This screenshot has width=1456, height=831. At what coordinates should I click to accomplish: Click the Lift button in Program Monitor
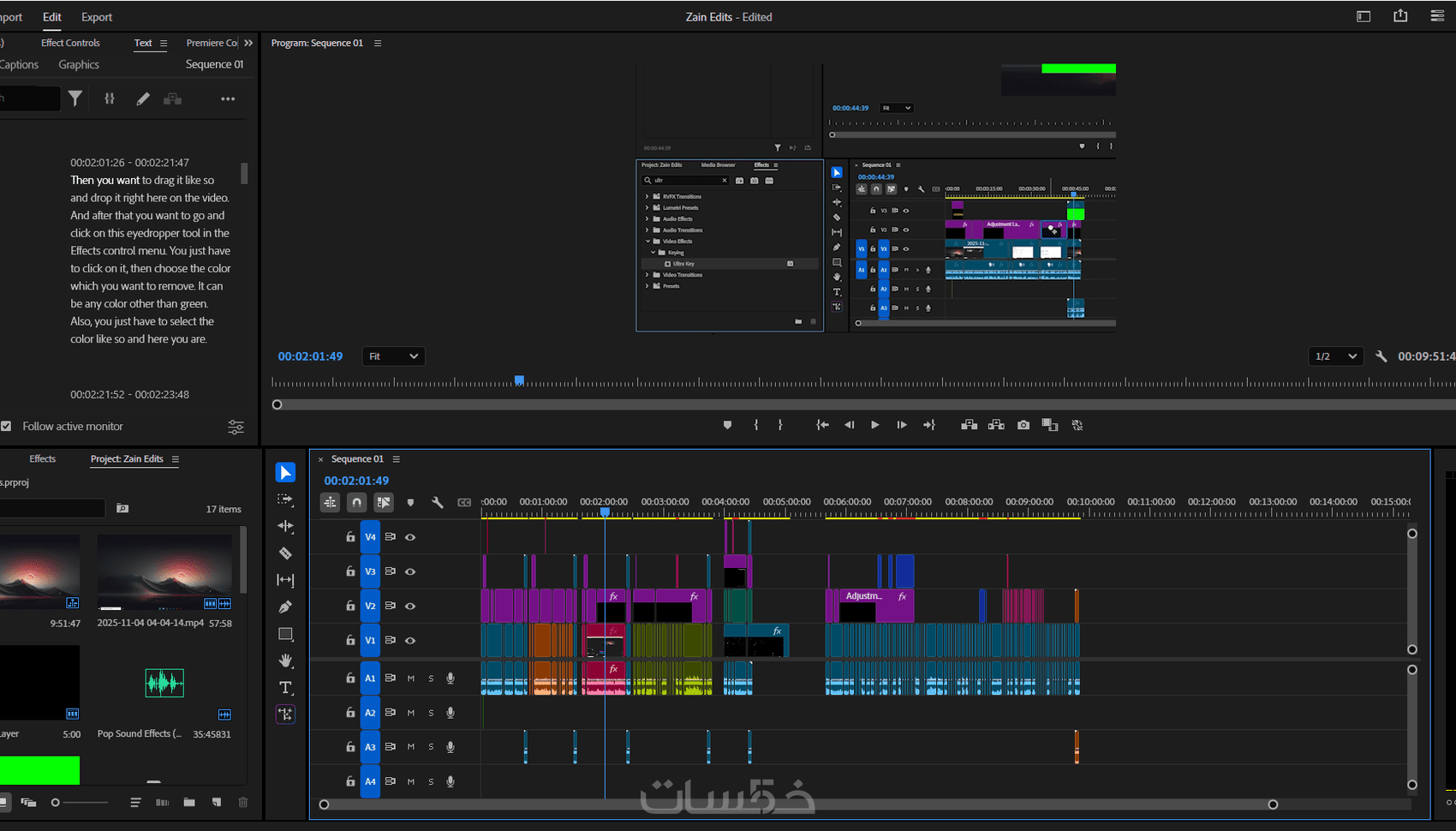click(x=969, y=425)
